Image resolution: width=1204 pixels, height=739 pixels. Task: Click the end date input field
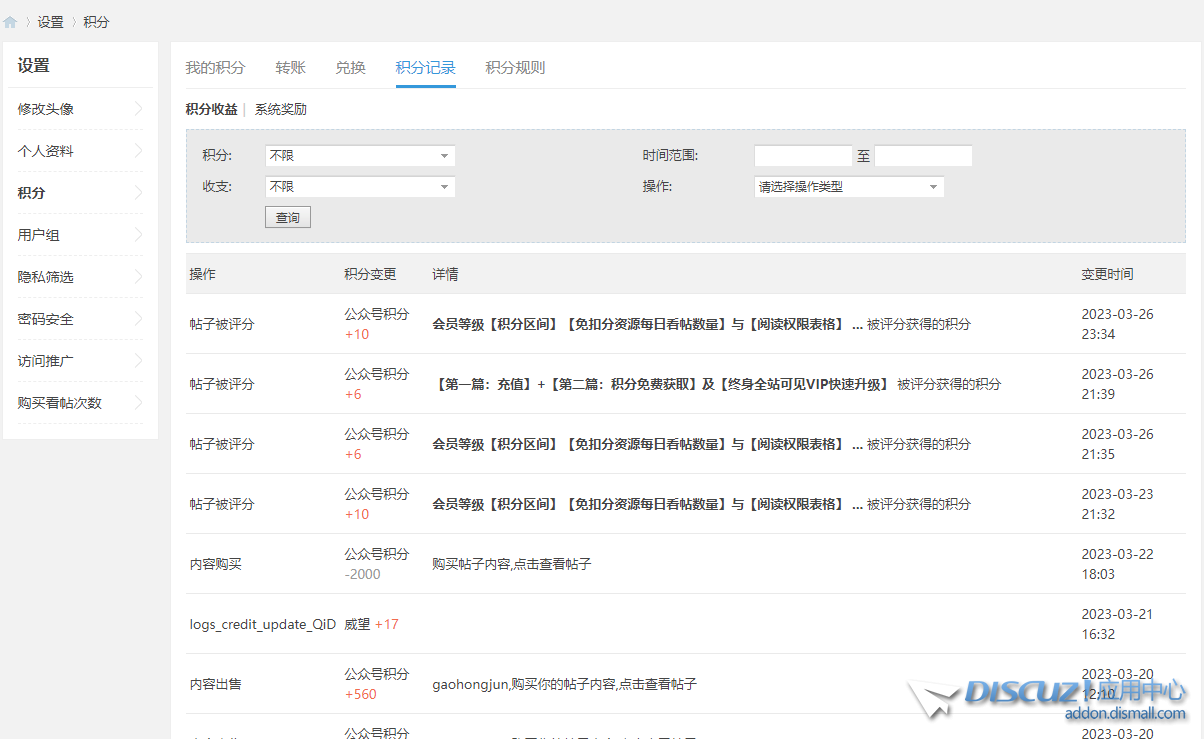click(923, 156)
